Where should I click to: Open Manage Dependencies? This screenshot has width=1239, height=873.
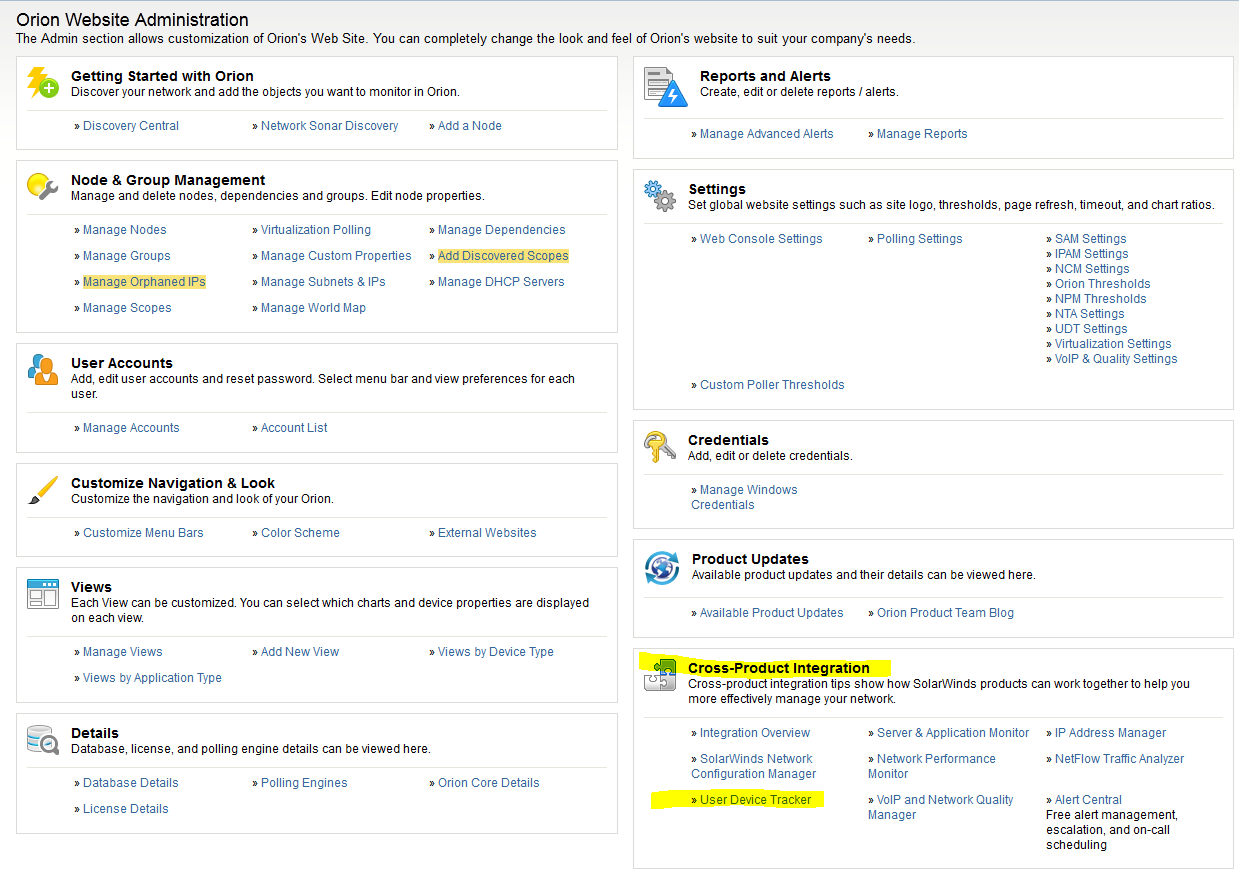click(x=502, y=230)
